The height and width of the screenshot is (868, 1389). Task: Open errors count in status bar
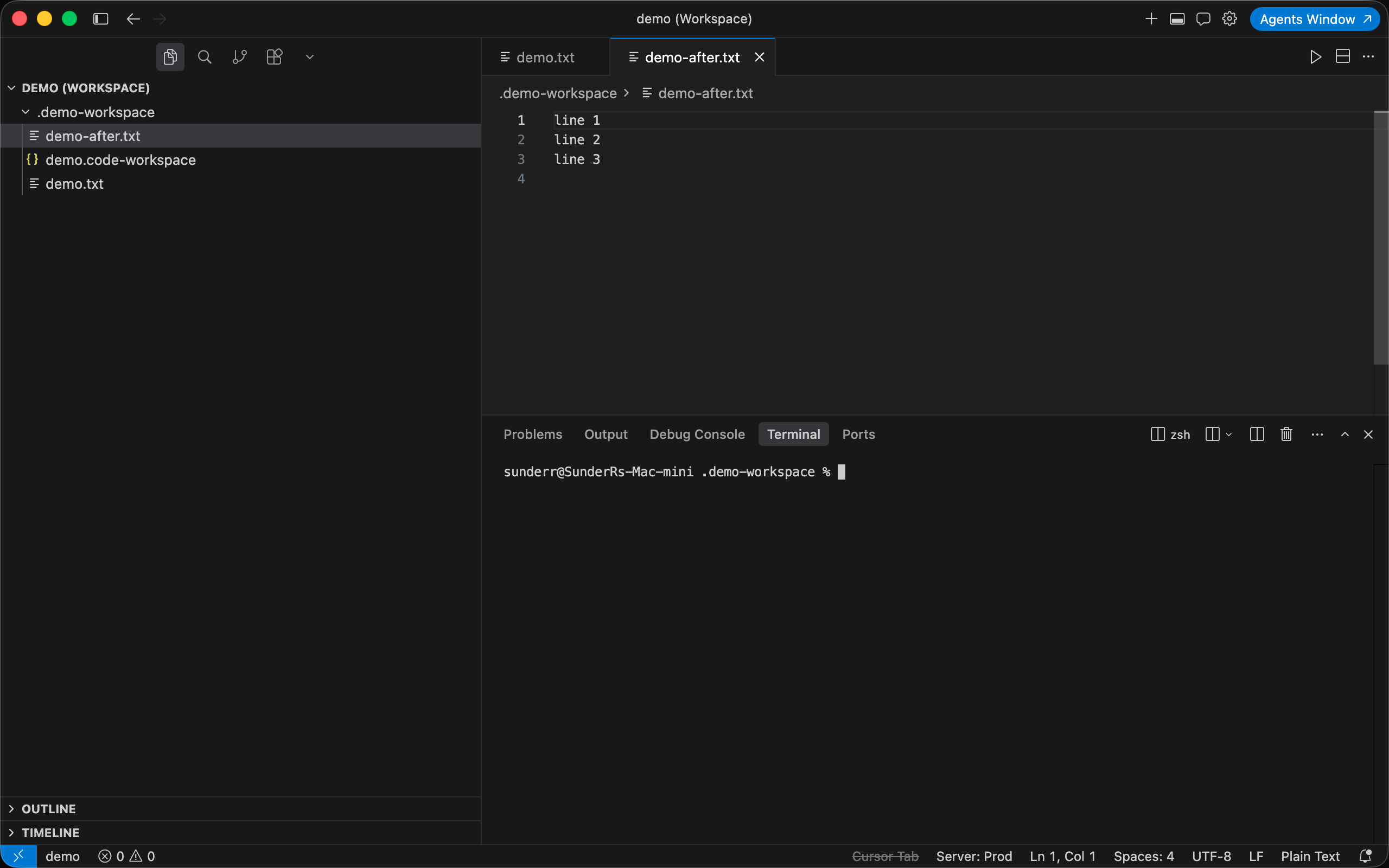111,856
